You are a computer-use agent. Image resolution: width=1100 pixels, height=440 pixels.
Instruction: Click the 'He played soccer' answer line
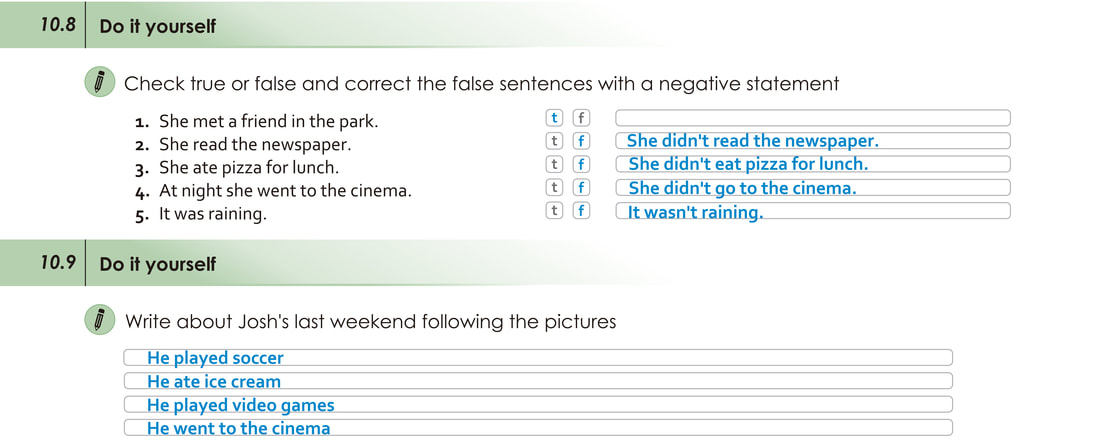[x=538, y=358]
